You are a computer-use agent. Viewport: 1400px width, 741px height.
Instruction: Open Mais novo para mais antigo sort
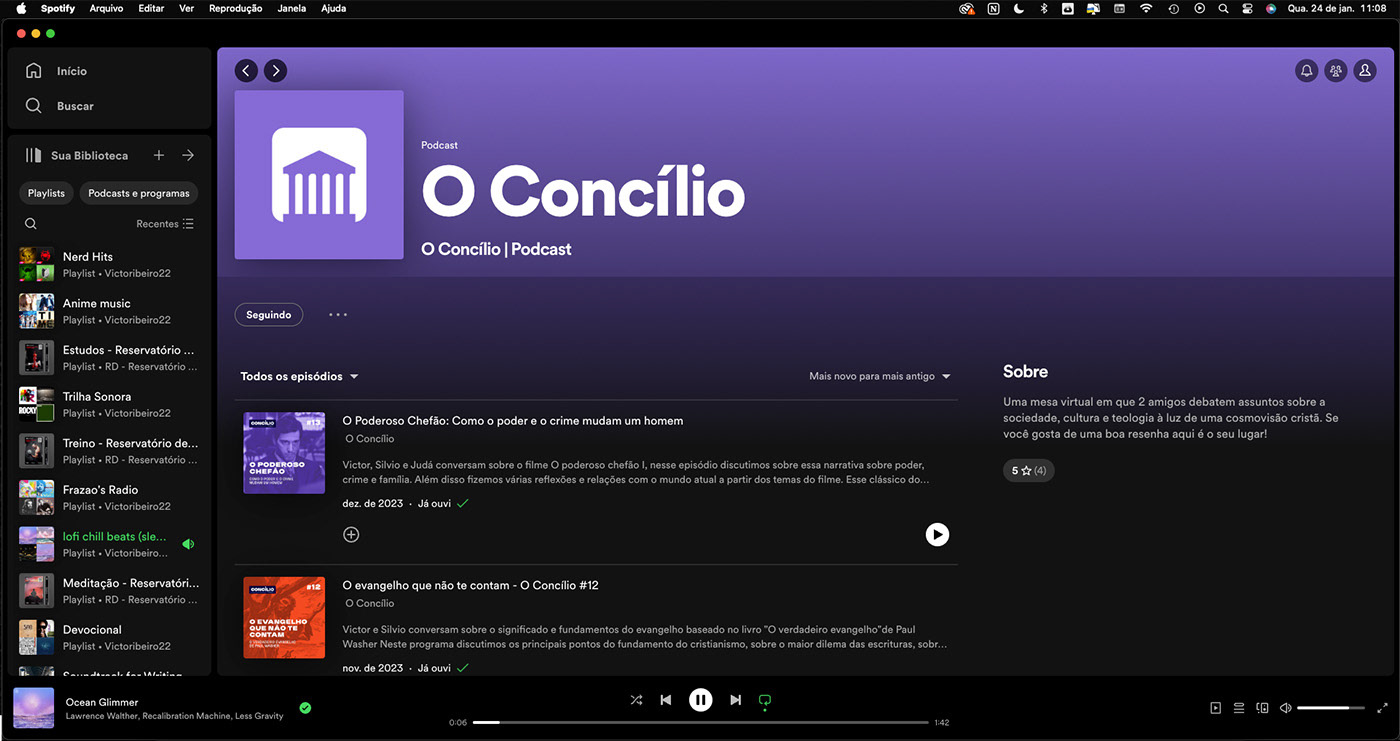880,377
